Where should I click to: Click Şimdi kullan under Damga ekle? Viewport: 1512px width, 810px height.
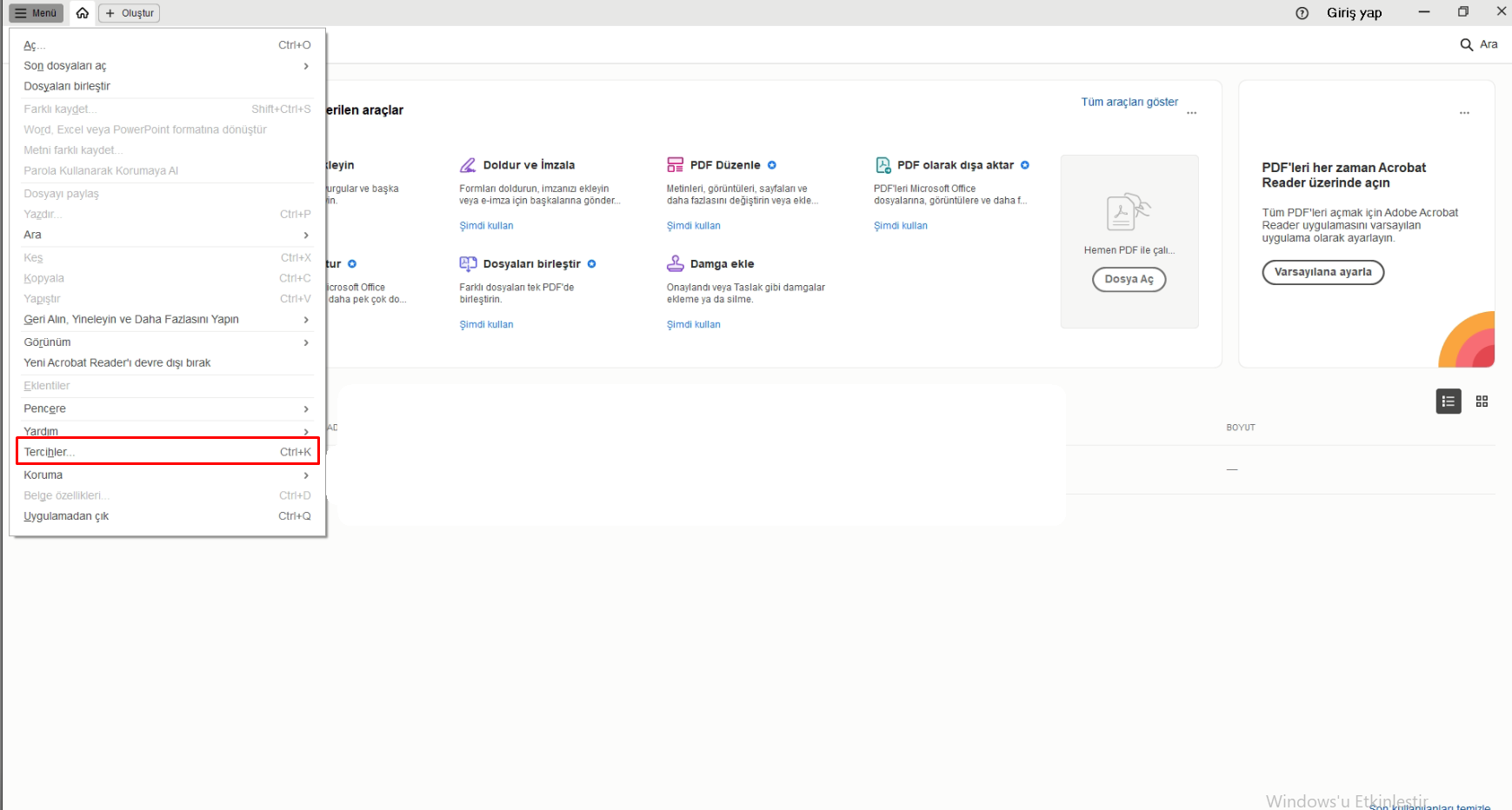(693, 325)
